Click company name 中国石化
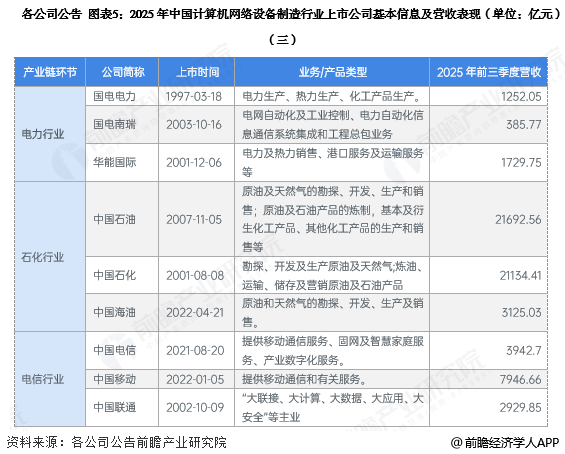The image size is (565, 454). pyautogui.click(x=115, y=275)
